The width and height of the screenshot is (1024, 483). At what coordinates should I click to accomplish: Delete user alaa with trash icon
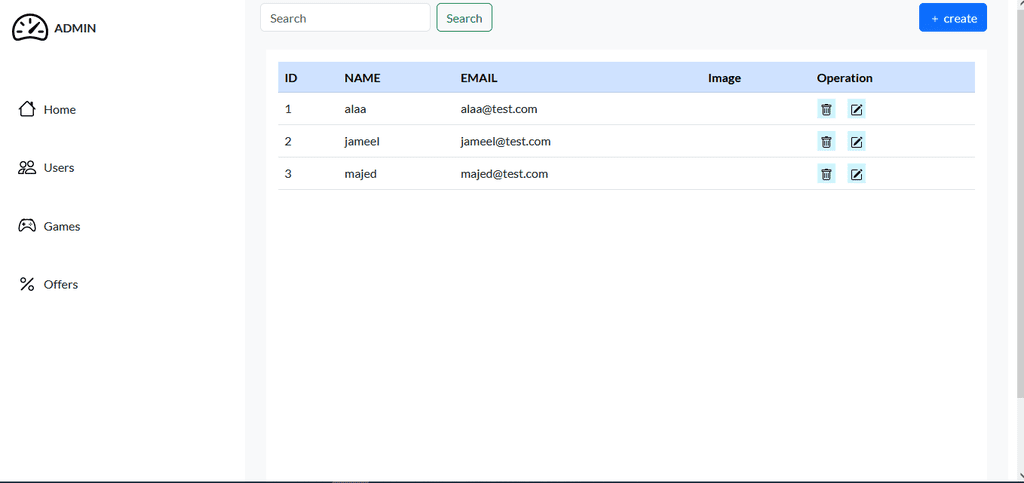(826, 109)
